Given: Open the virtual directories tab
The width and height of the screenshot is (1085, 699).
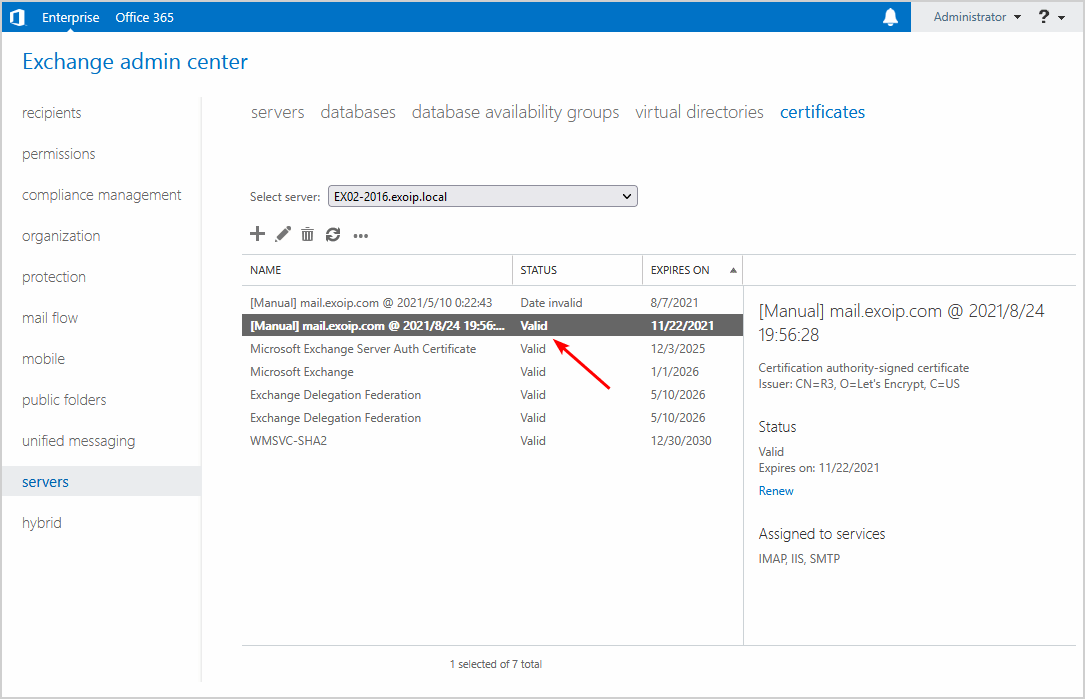Looking at the screenshot, I should 700,112.
